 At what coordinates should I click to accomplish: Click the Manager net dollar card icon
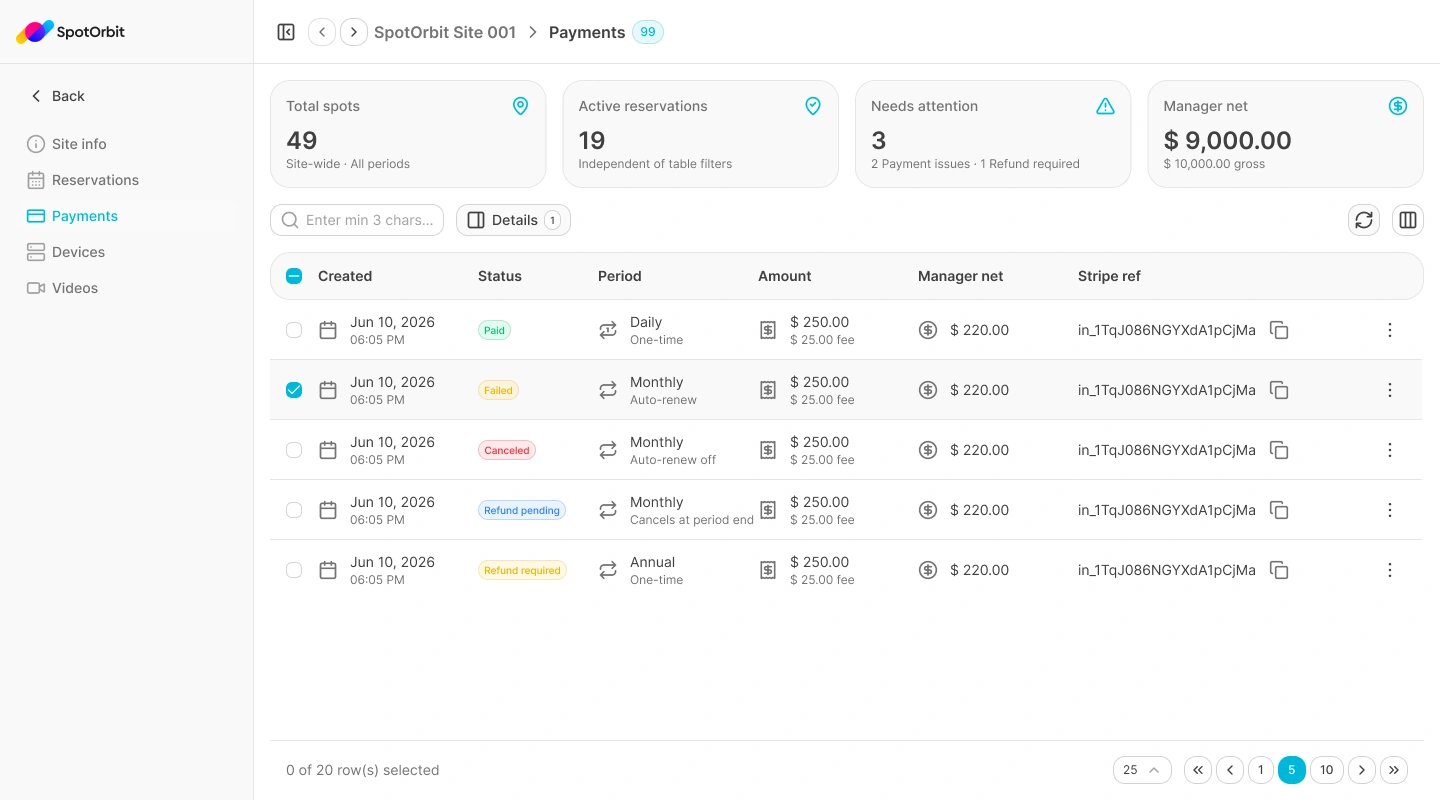(x=1398, y=106)
